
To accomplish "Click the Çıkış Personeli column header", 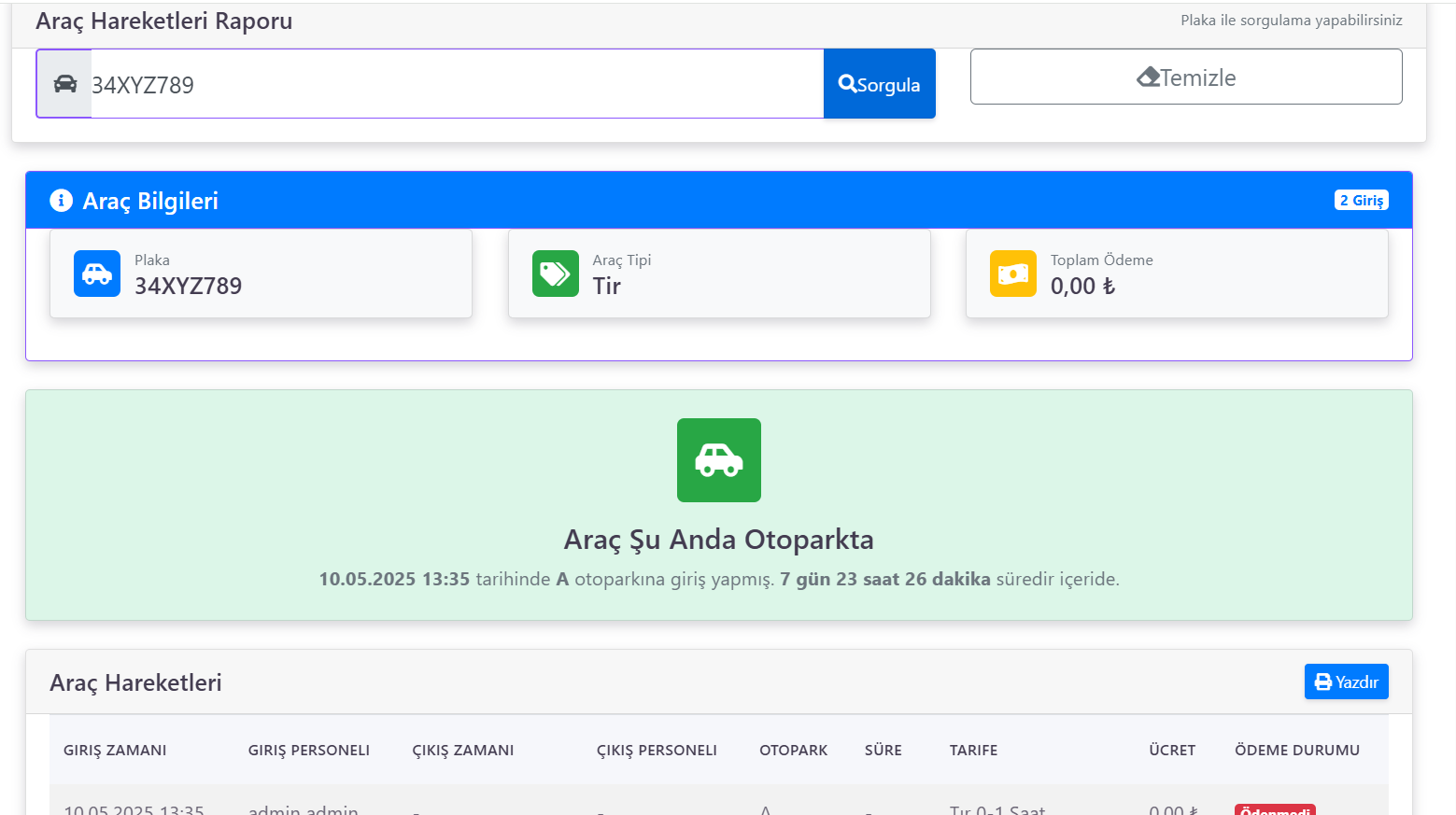I will pyautogui.click(x=657, y=751).
